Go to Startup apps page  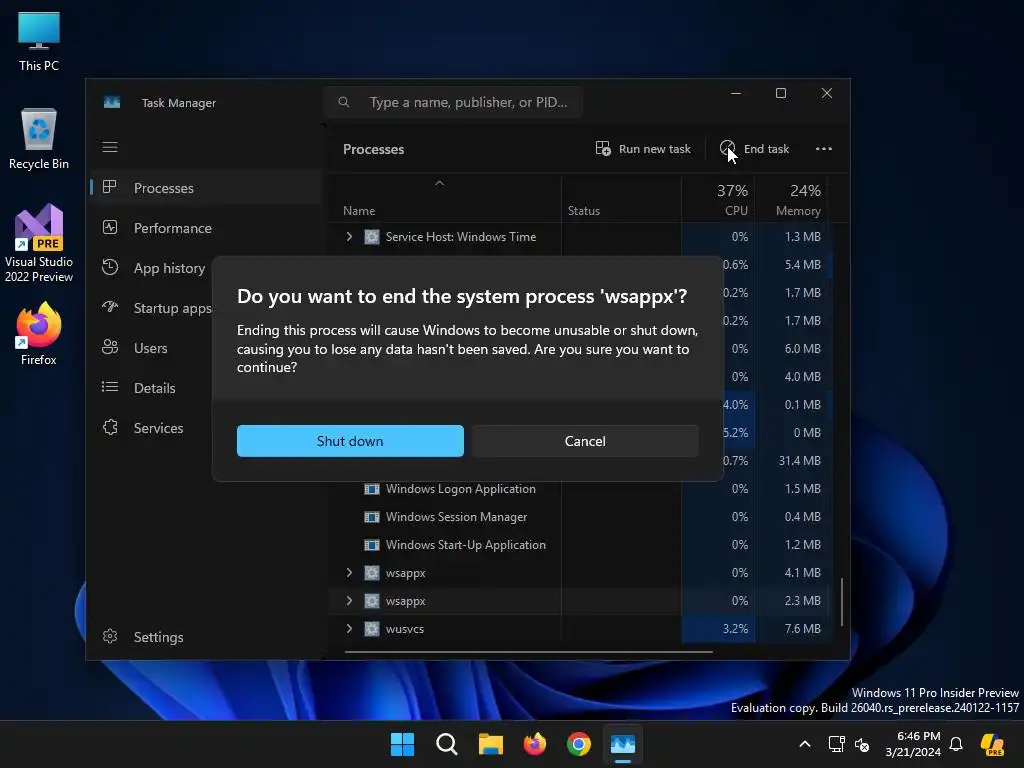pyautogui.click(x=152, y=308)
